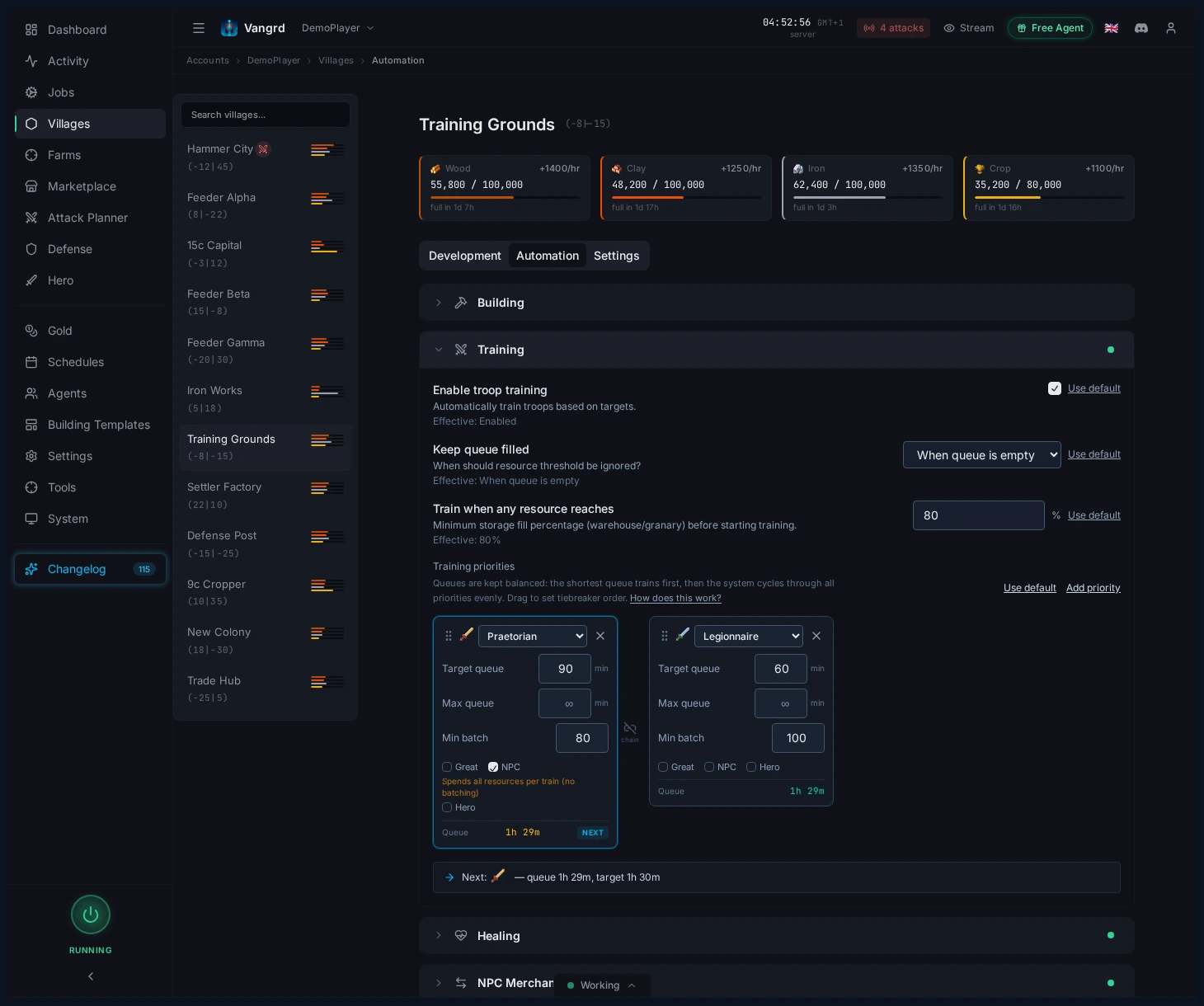Open the Attack Planner from sidebar
Viewport: 1204px width, 1006px height.
[x=31, y=218]
